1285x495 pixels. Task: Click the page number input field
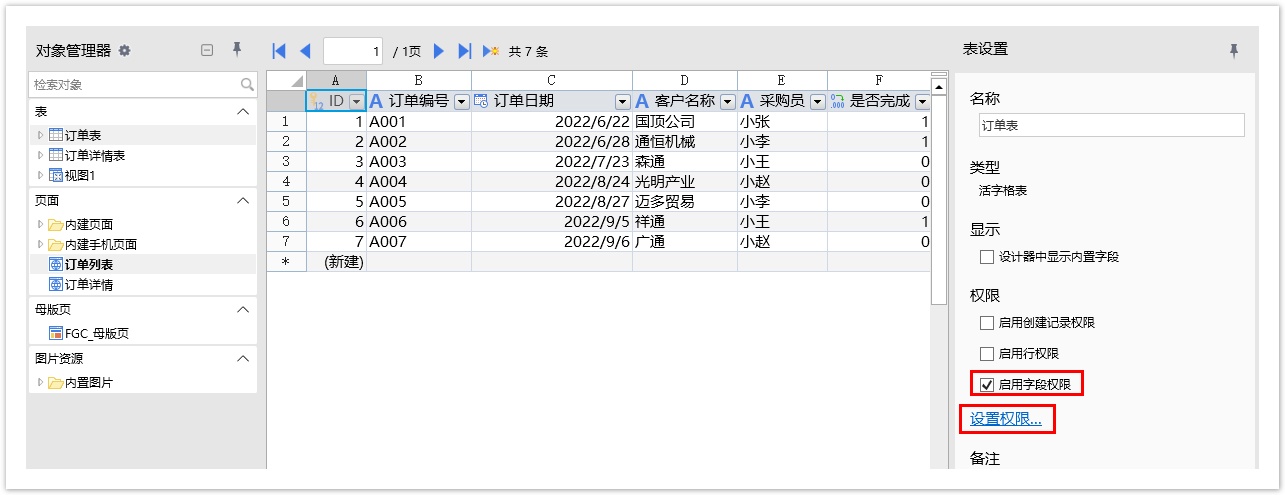[354, 51]
